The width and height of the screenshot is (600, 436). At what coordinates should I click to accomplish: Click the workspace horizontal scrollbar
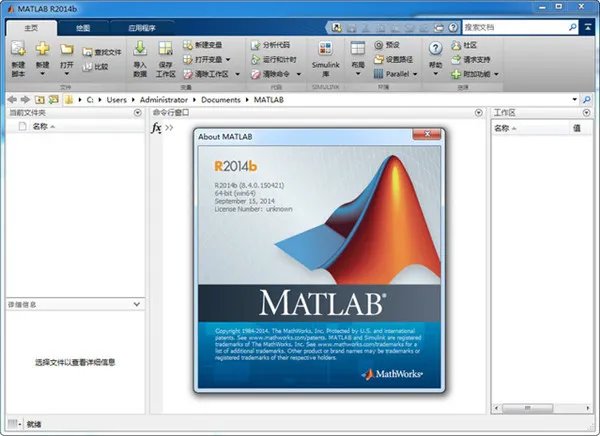click(x=542, y=408)
